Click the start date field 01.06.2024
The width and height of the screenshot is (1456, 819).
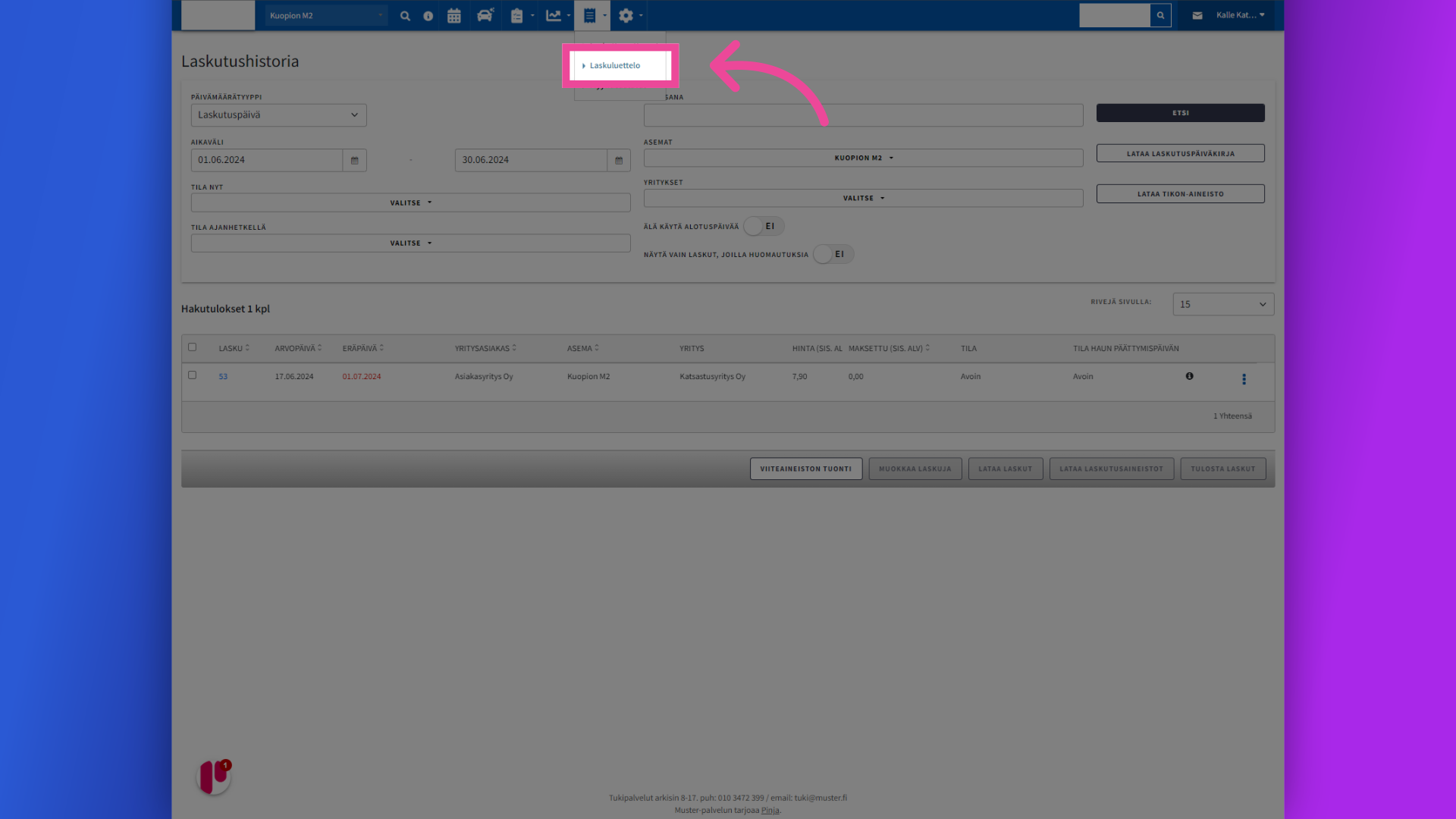(267, 160)
